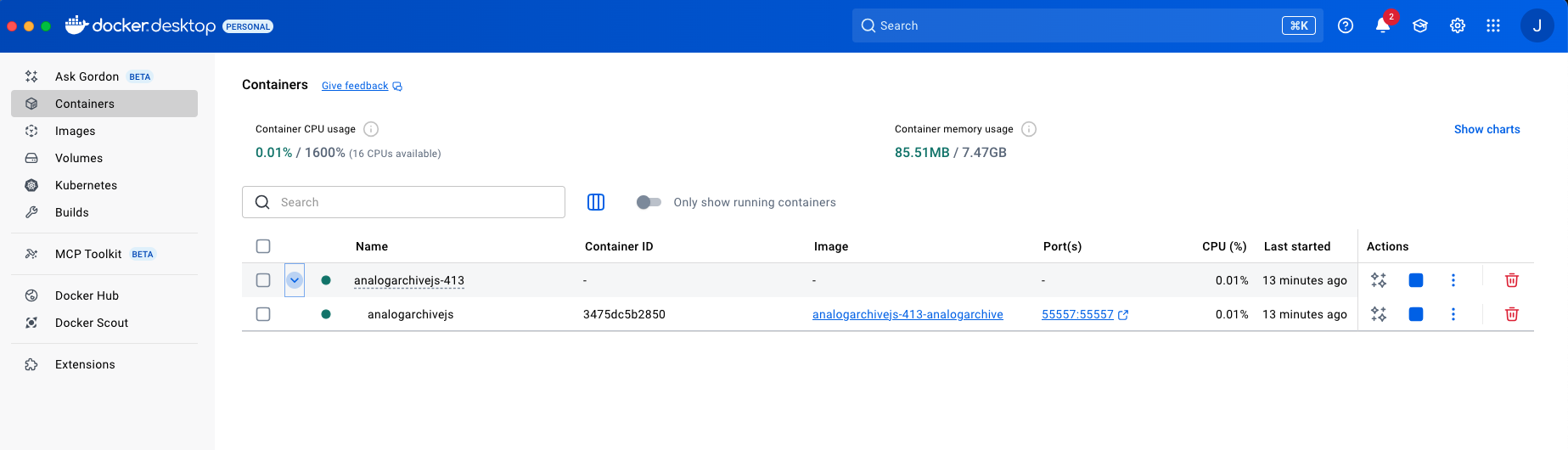Click the PERSONAL plan badge
This screenshot has width=1568, height=450.
[248, 26]
